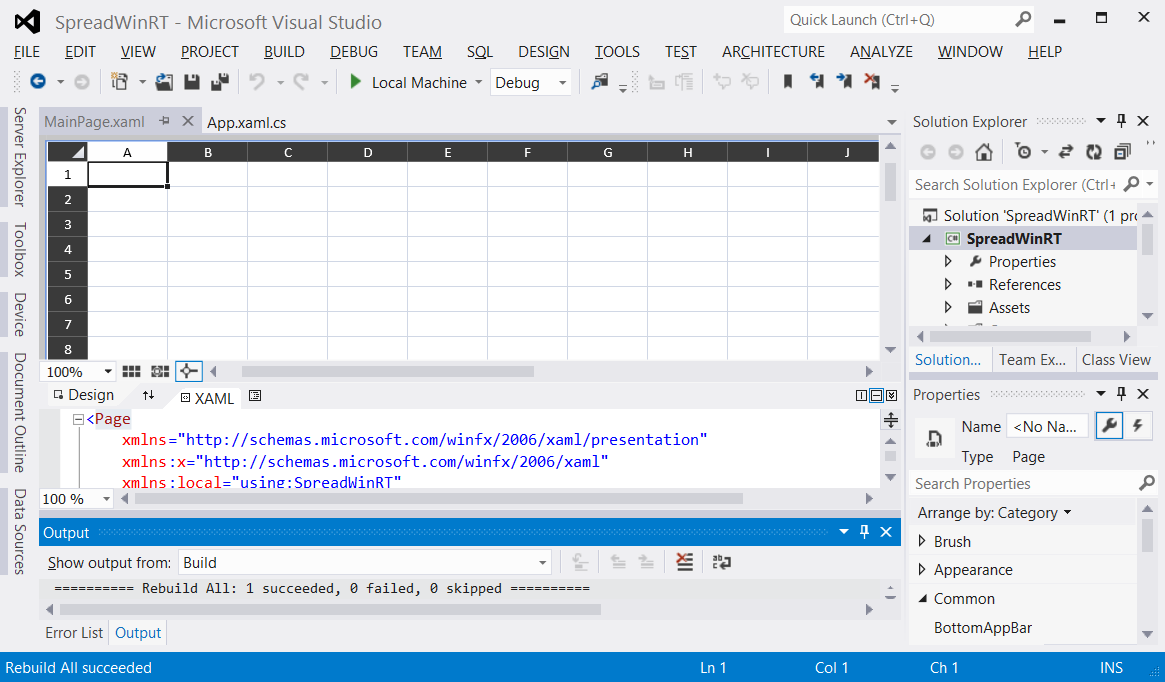Refresh the Solution Explorer
Screen dimensions: 1165x682
(1094, 152)
